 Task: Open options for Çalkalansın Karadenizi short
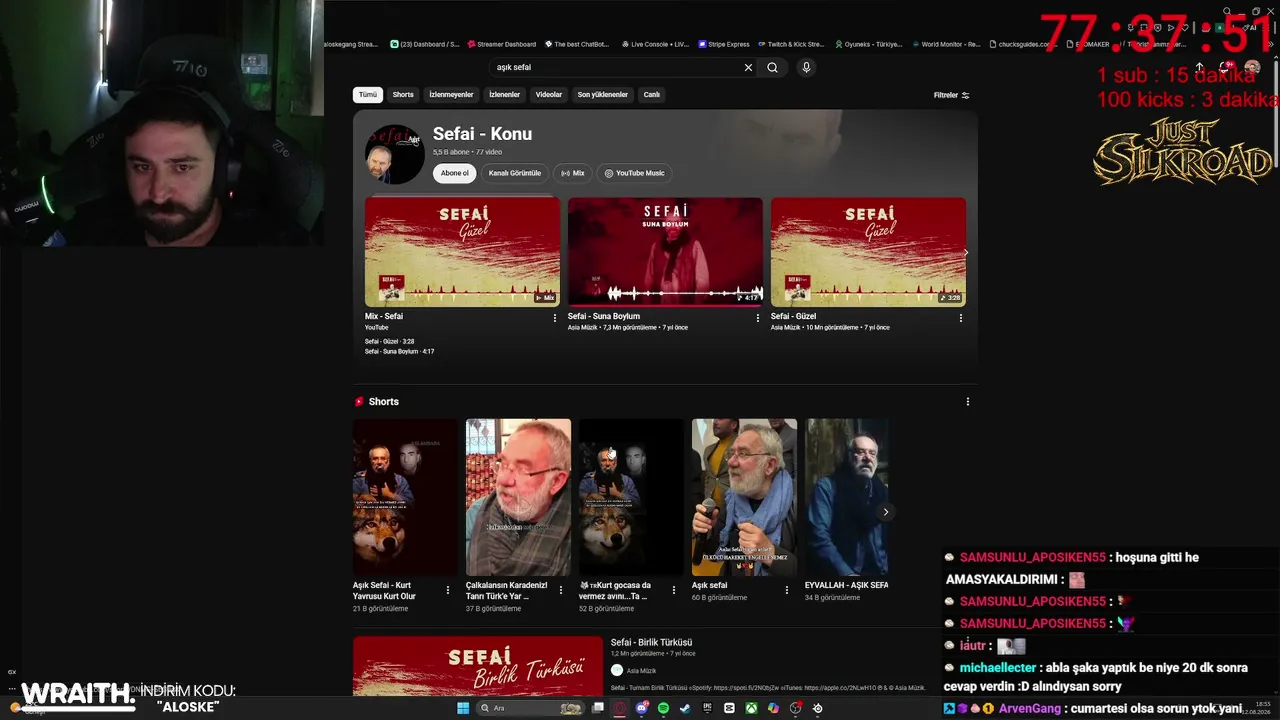[x=561, y=590]
